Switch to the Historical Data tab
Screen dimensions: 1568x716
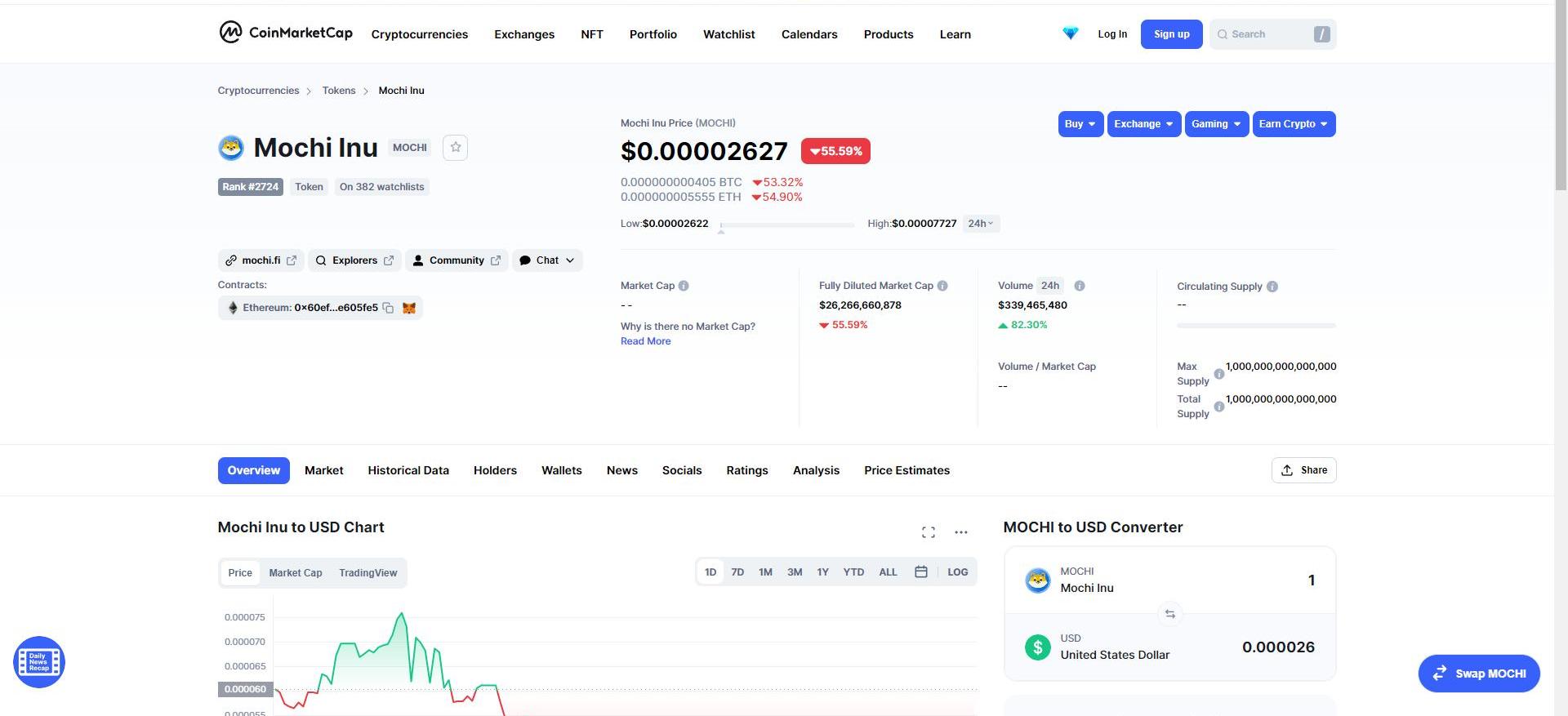408,470
